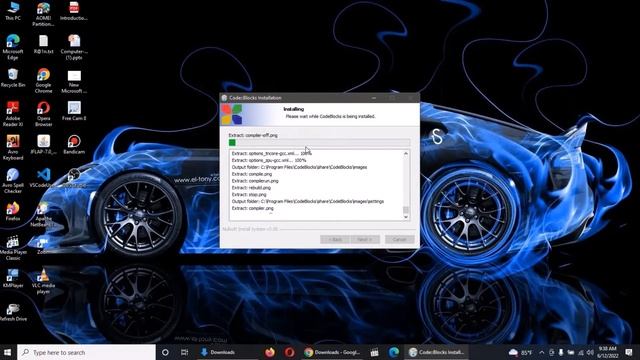The height and width of the screenshot is (360, 640).
Task: Click scroll-down arrow in install log
Action: pyautogui.click(x=406, y=217)
